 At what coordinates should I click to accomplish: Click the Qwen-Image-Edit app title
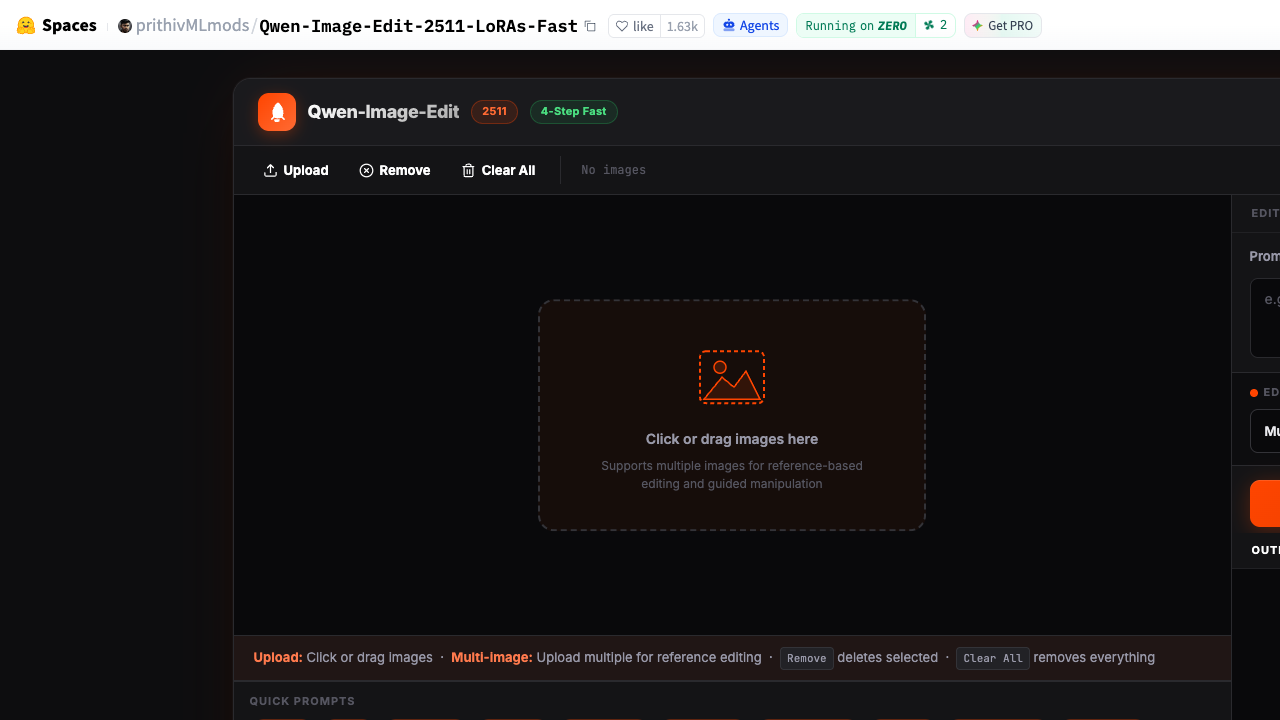(383, 112)
